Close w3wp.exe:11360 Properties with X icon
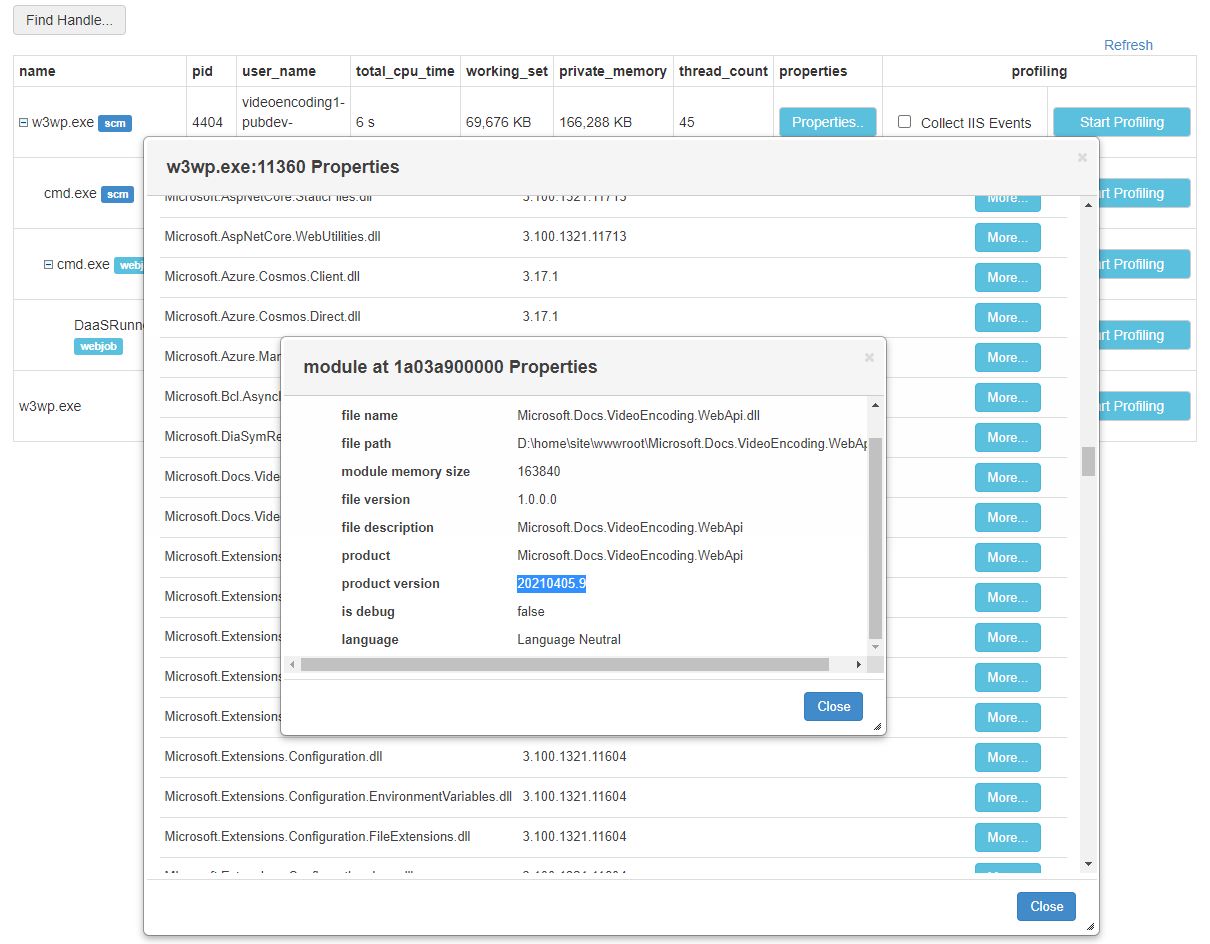The height and width of the screenshot is (944, 1210). (1082, 157)
